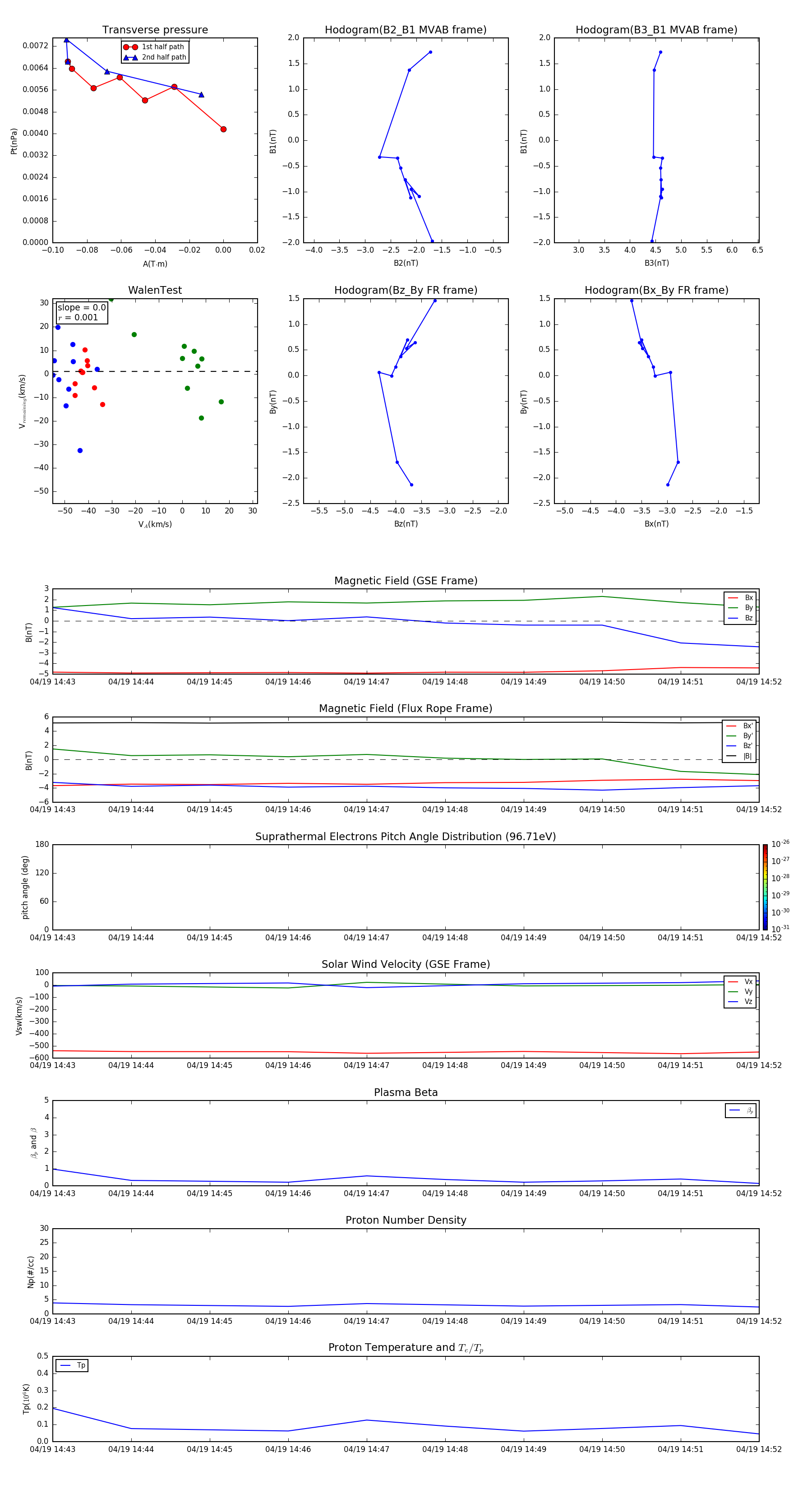The width and height of the screenshot is (812, 1489).
Task: Click the "Hodogram(B2_B1 MVAB frame)" title
Action: click(406, 30)
